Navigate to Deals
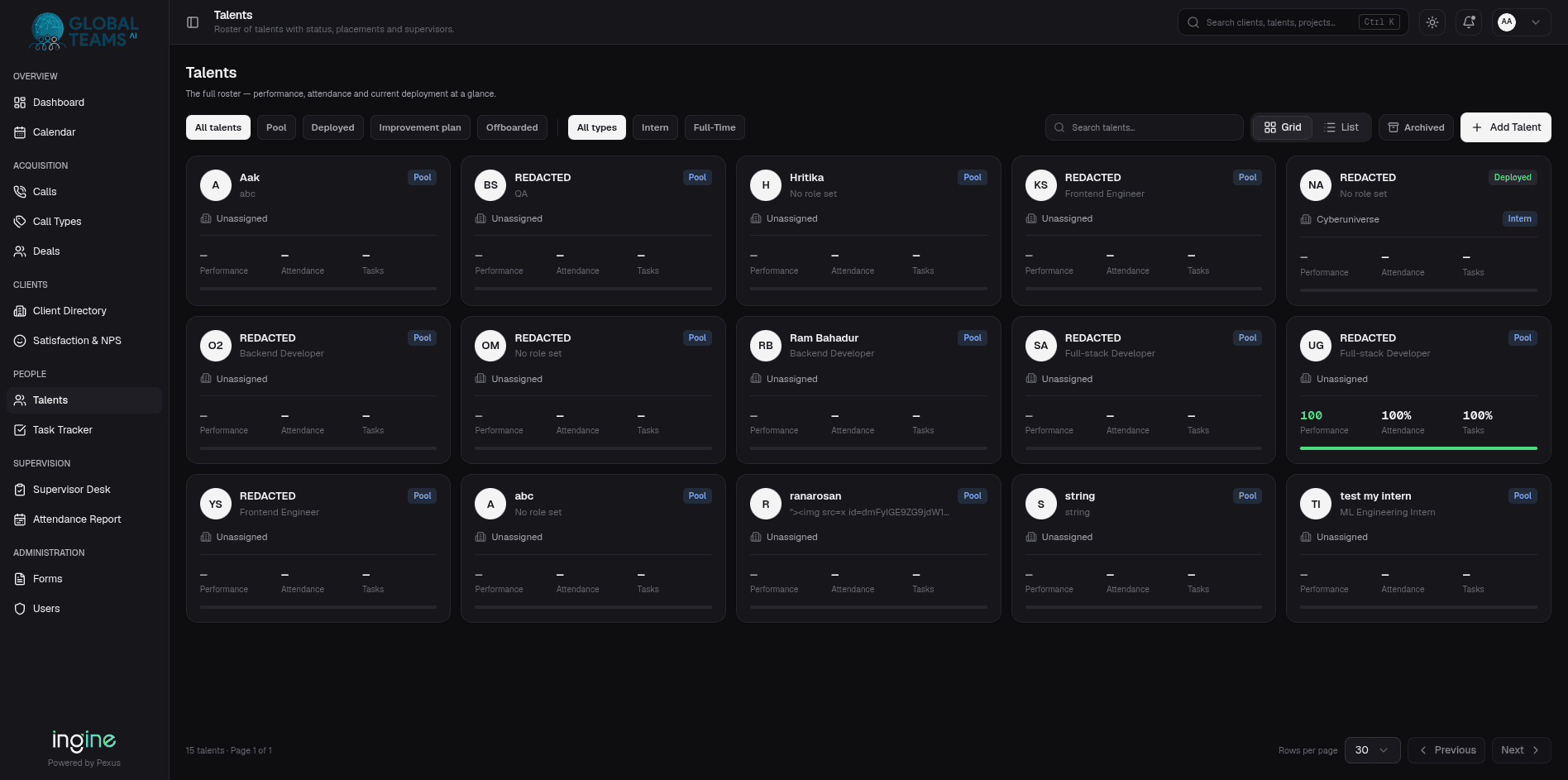The height and width of the screenshot is (780, 1568). 84,251
